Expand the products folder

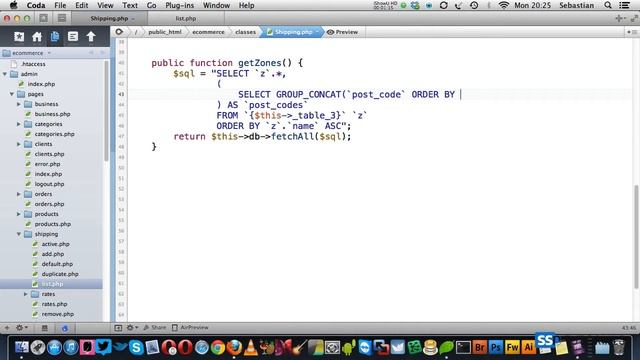click(x=19, y=214)
